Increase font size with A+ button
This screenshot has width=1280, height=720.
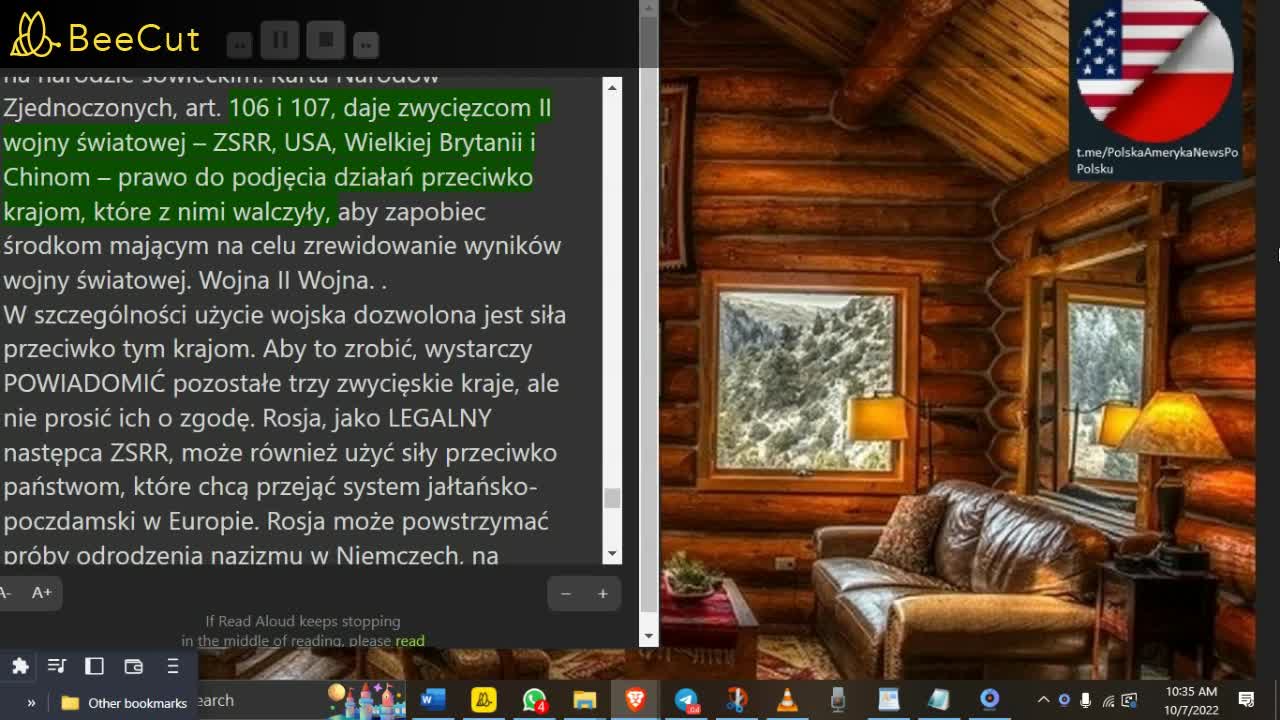pyautogui.click(x=42, y=593)
